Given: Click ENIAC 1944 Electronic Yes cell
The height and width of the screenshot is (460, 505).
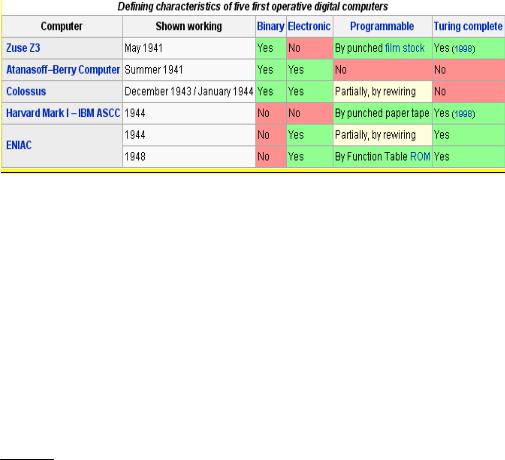Looking at the screenshot, I should click(310, 135).
